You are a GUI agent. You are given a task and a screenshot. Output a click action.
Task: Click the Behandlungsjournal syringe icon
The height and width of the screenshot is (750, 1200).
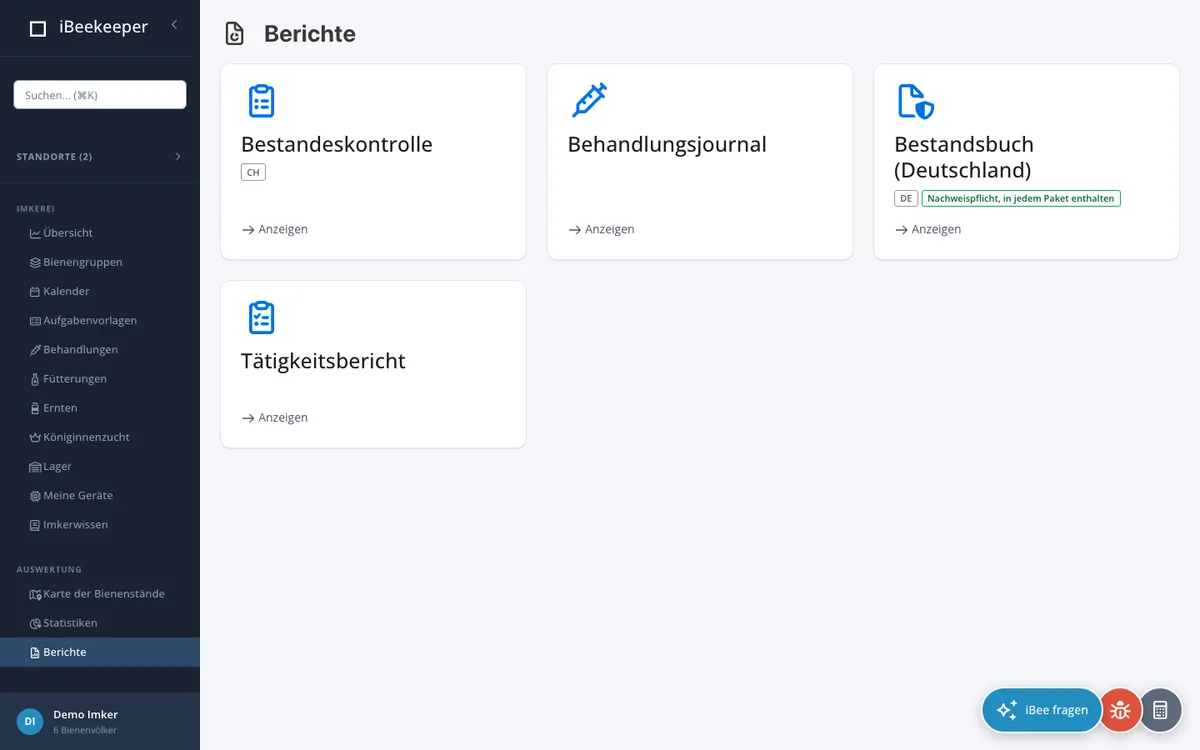pos(589,101)
